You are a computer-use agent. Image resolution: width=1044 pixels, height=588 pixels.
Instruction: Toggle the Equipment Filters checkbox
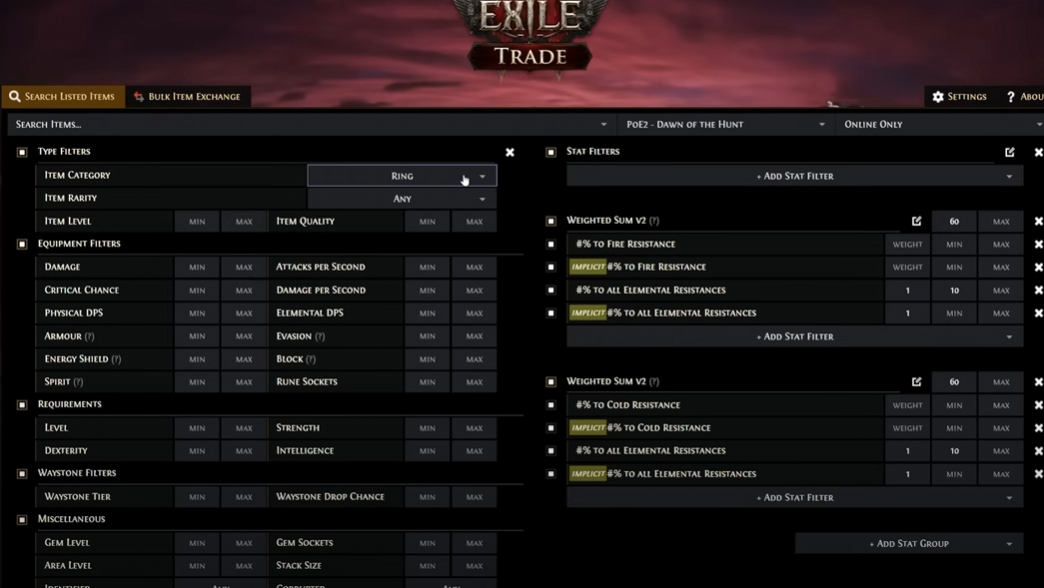tap(22, 243)
